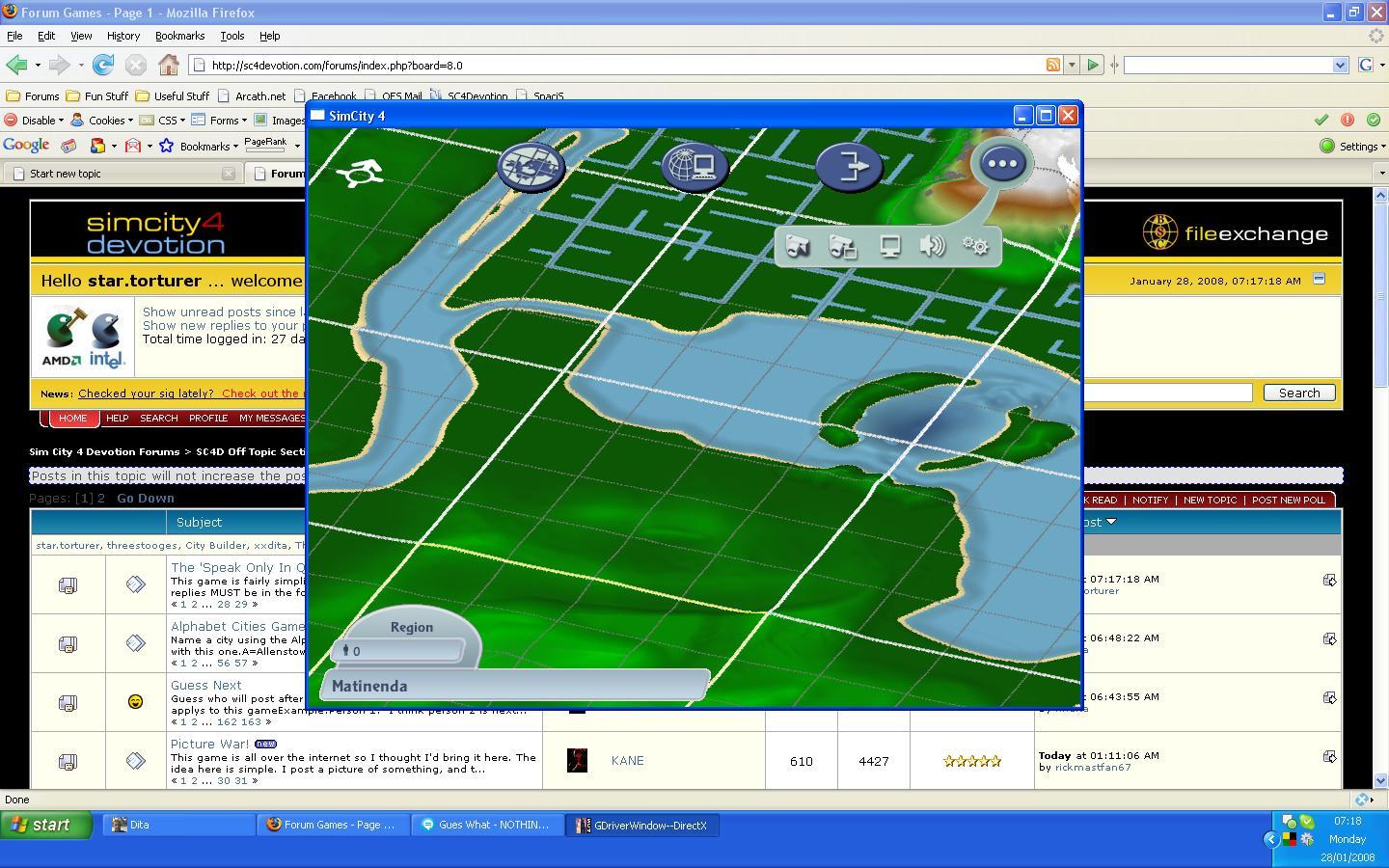This screenshot has width=1389, height=868.
Task: Click the Firefox address bar URL field
Action: (617, 65)
